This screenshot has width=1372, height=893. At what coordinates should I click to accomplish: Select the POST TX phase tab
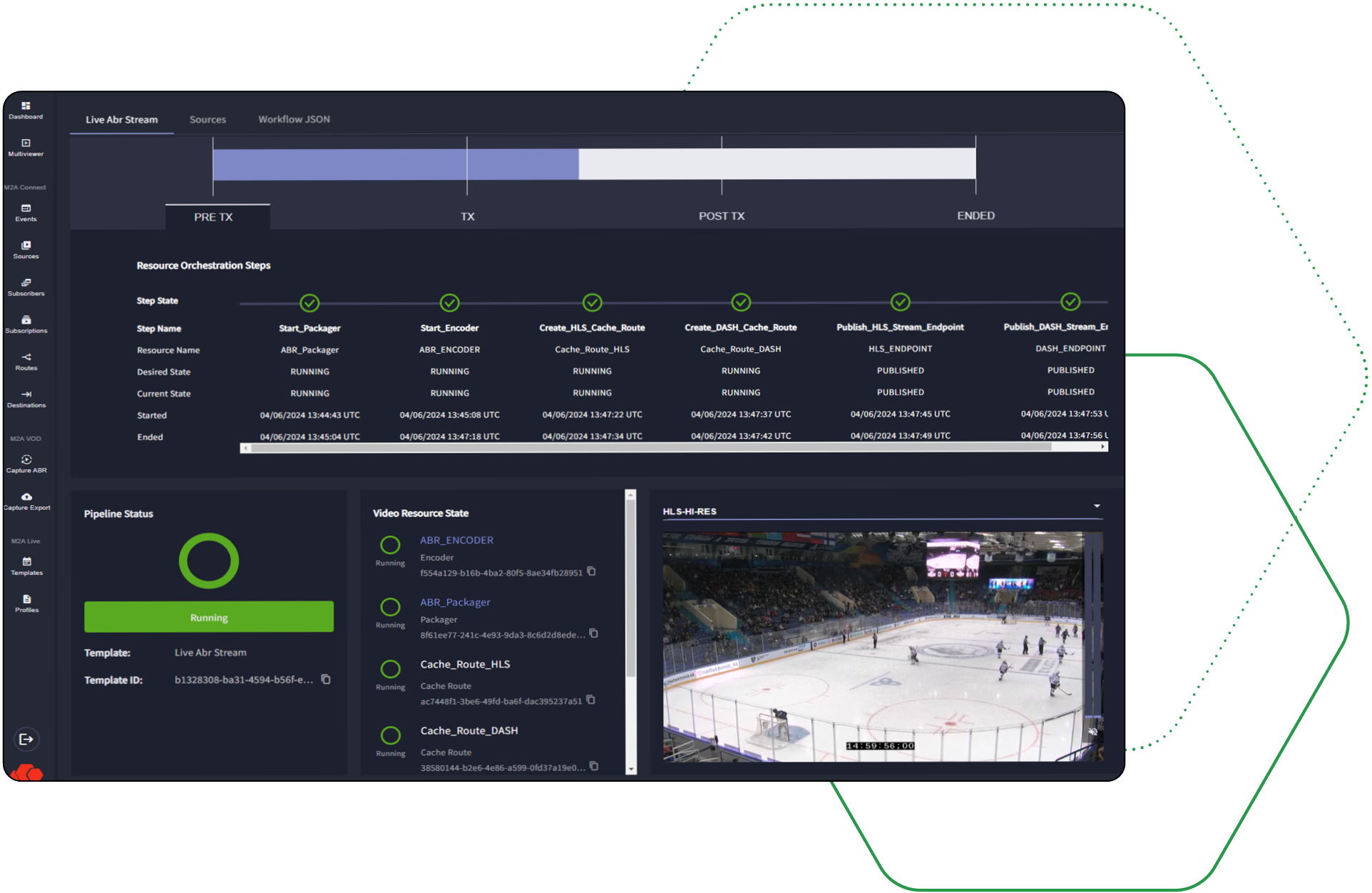(x=721, y=216)
